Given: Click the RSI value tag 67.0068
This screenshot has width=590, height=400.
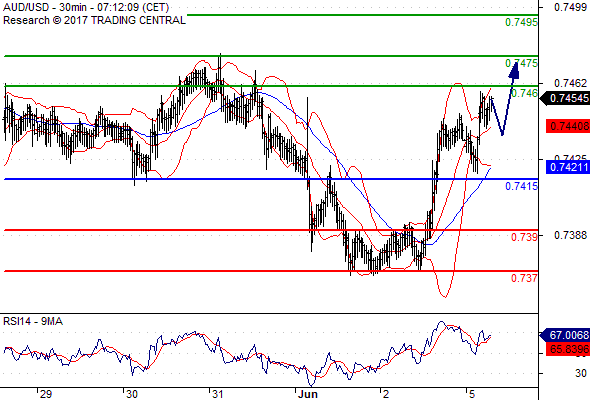Looking at the screenshot, I should point(565,335).
